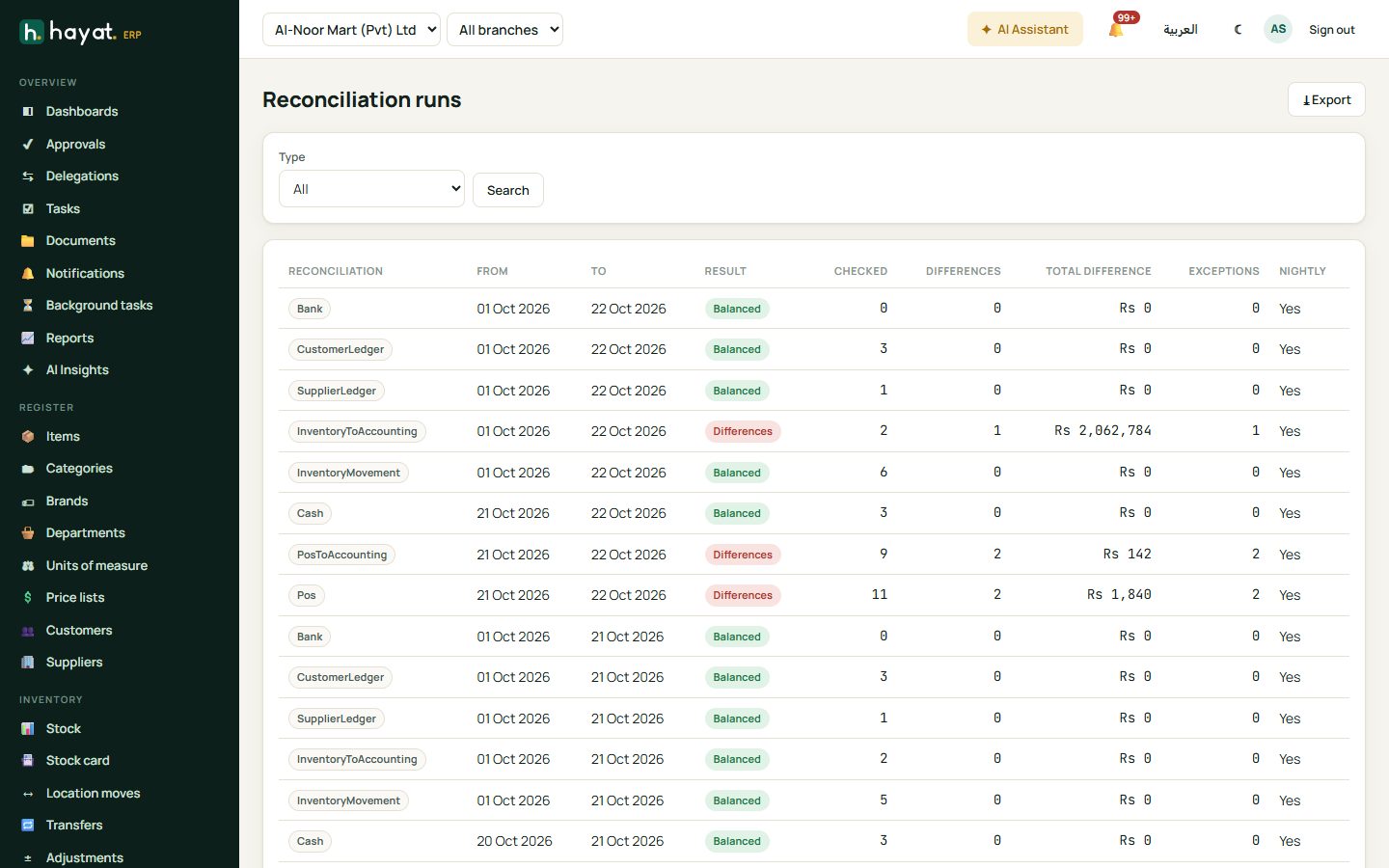Click the Background tasks hourglass icon

pyautogui.click(x=28, y=306)
